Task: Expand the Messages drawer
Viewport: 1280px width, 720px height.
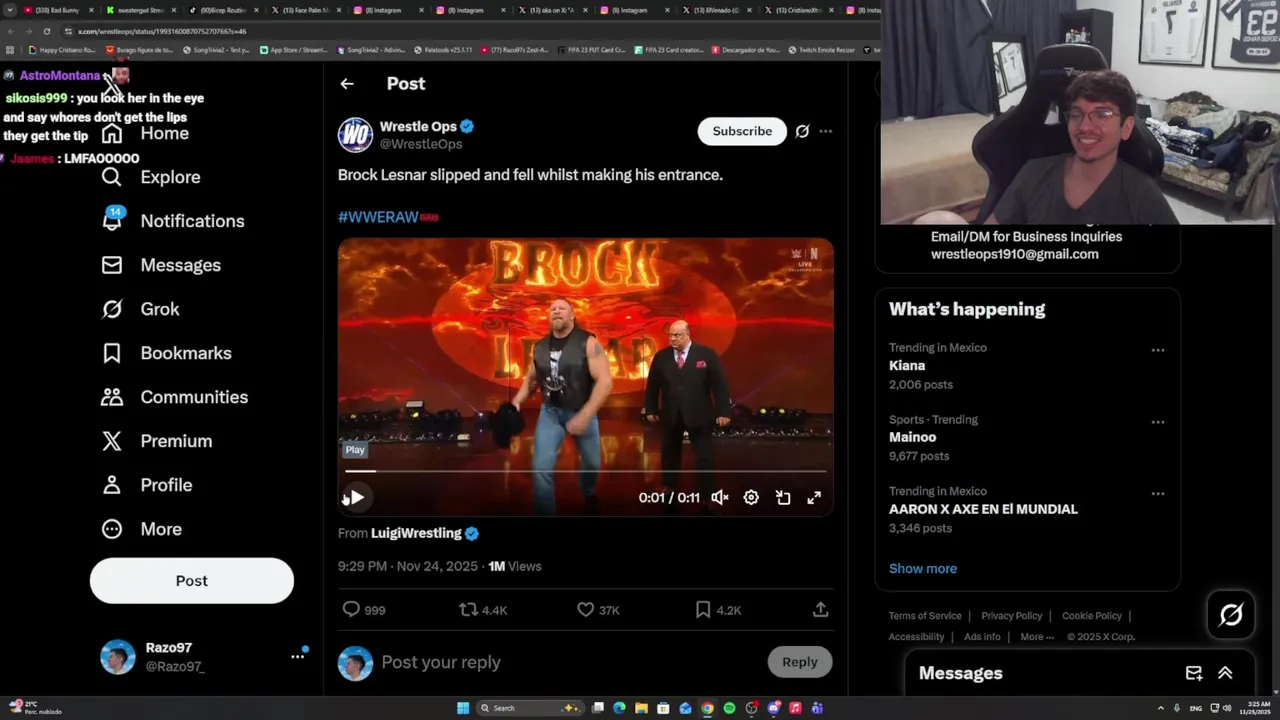Action: [x=1225, y=673]
